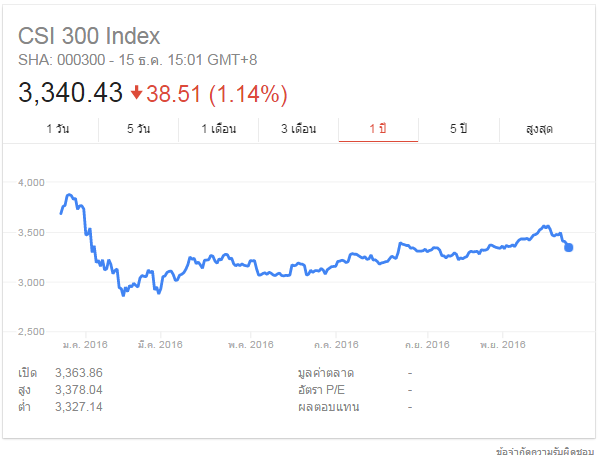The height and width of the screenshot is (472, 605).
Task: Click the CSI 300 Index title
Action: (89, 36)
